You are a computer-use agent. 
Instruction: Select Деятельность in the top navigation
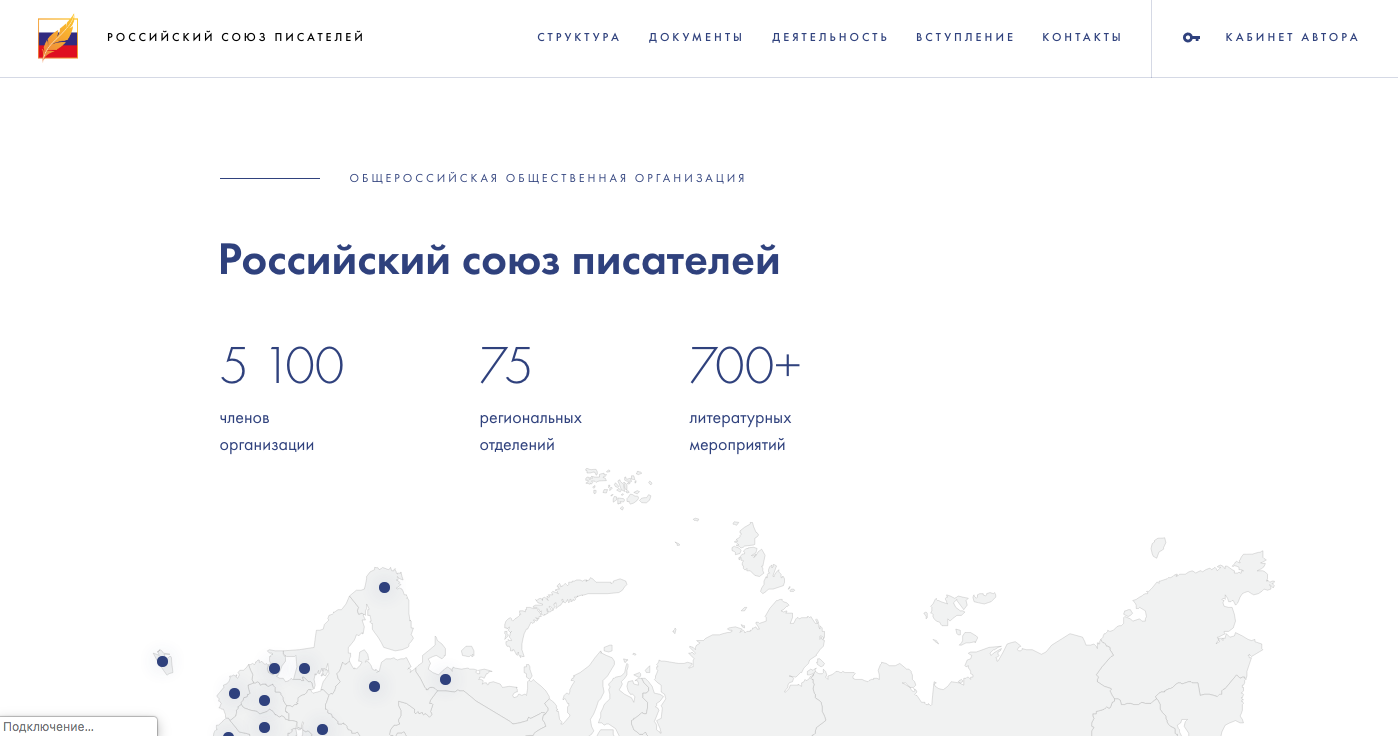[830, 38]
